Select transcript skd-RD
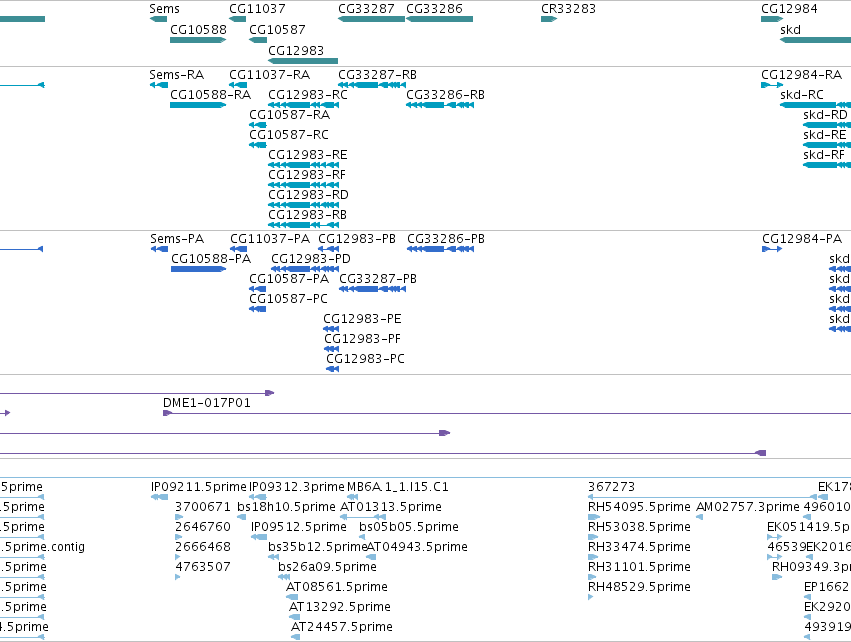Viewport: 851px width, 642px height. pos(825,115)
